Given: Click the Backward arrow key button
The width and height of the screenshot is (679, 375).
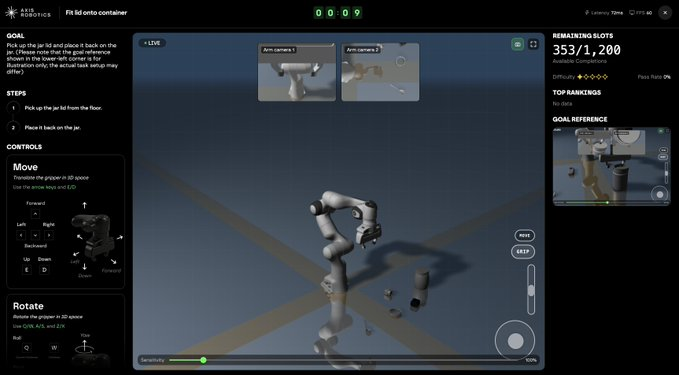Looking at the screenshot, I should (x=36, y=235).
